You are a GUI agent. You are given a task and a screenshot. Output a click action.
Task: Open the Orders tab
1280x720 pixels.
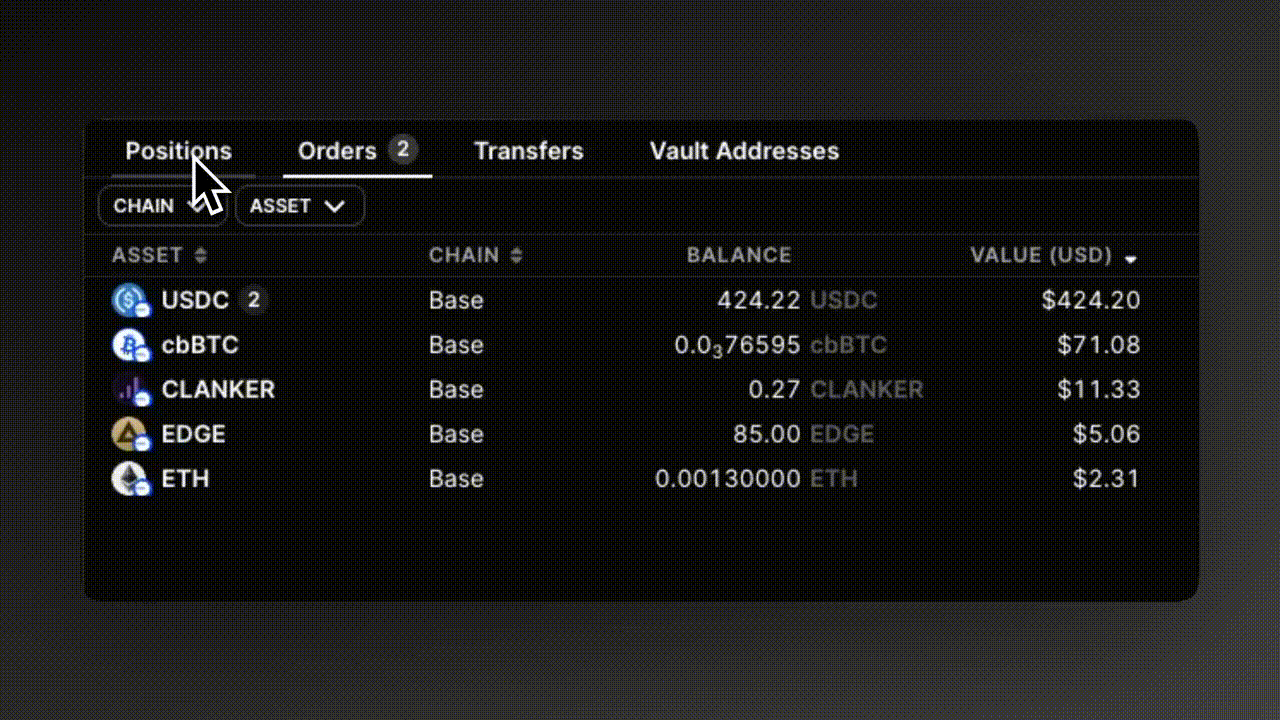tap(337, 151)
